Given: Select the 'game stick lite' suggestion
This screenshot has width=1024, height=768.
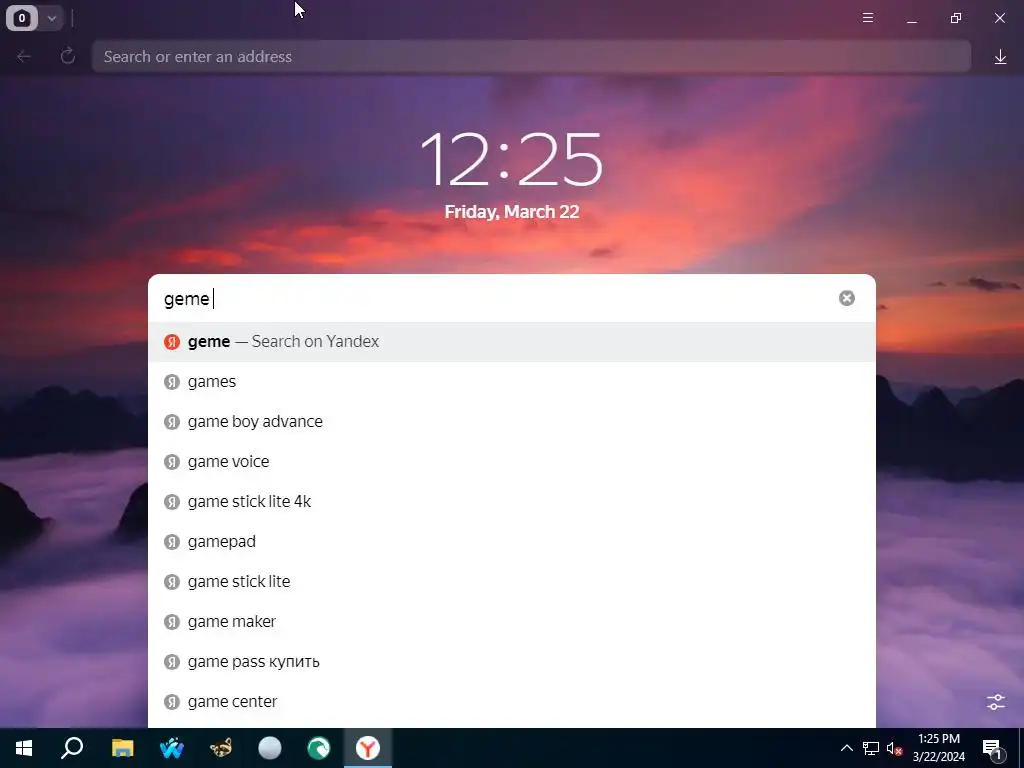Looking at the screenshot, I should tap(511, 581).
